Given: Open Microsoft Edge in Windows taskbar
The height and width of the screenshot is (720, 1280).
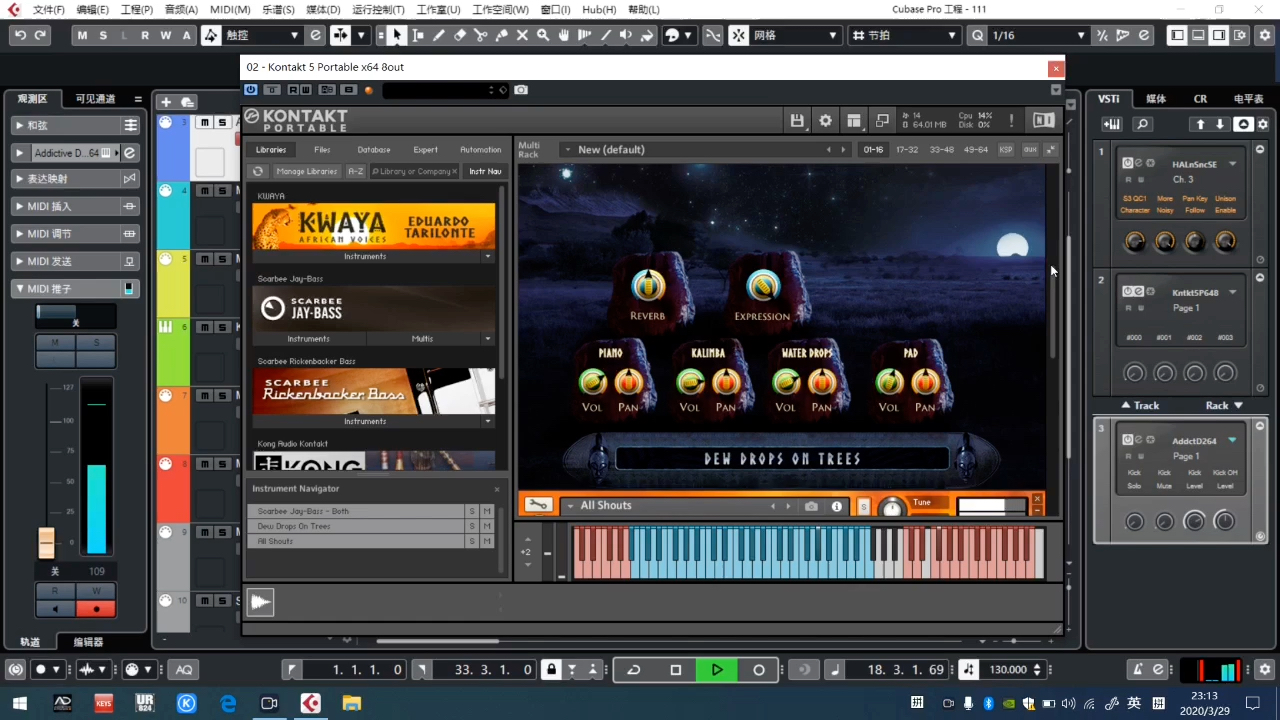Looking at the screenshot, I should 228,704.
